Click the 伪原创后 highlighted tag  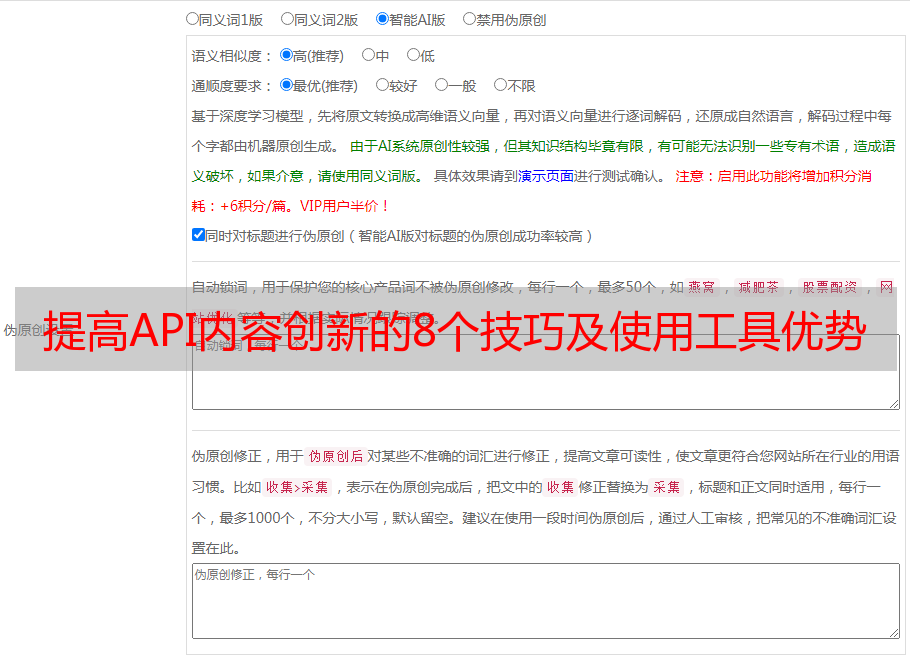[336, 457]
